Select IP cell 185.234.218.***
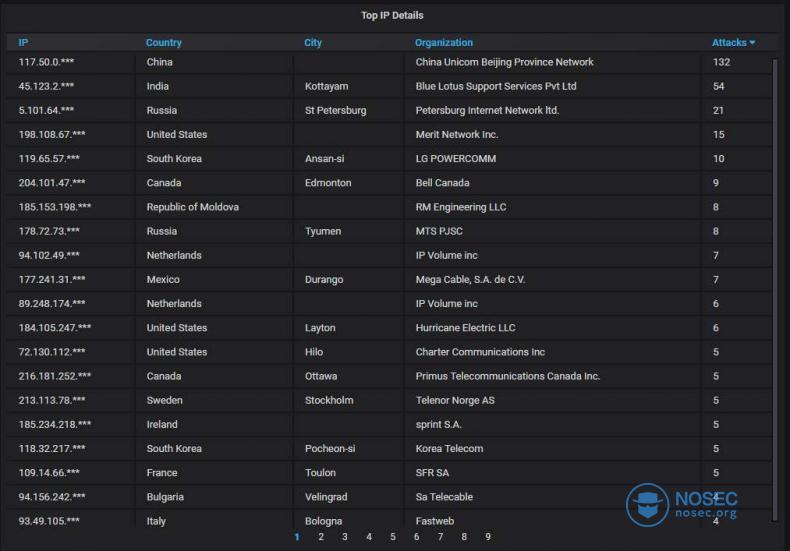 55,425
